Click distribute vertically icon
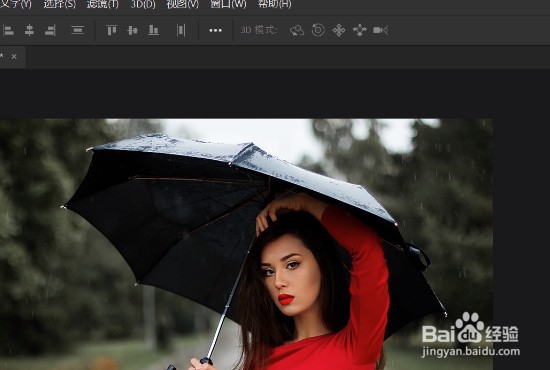This screenshot has height=370, width=550. point(78,31)
